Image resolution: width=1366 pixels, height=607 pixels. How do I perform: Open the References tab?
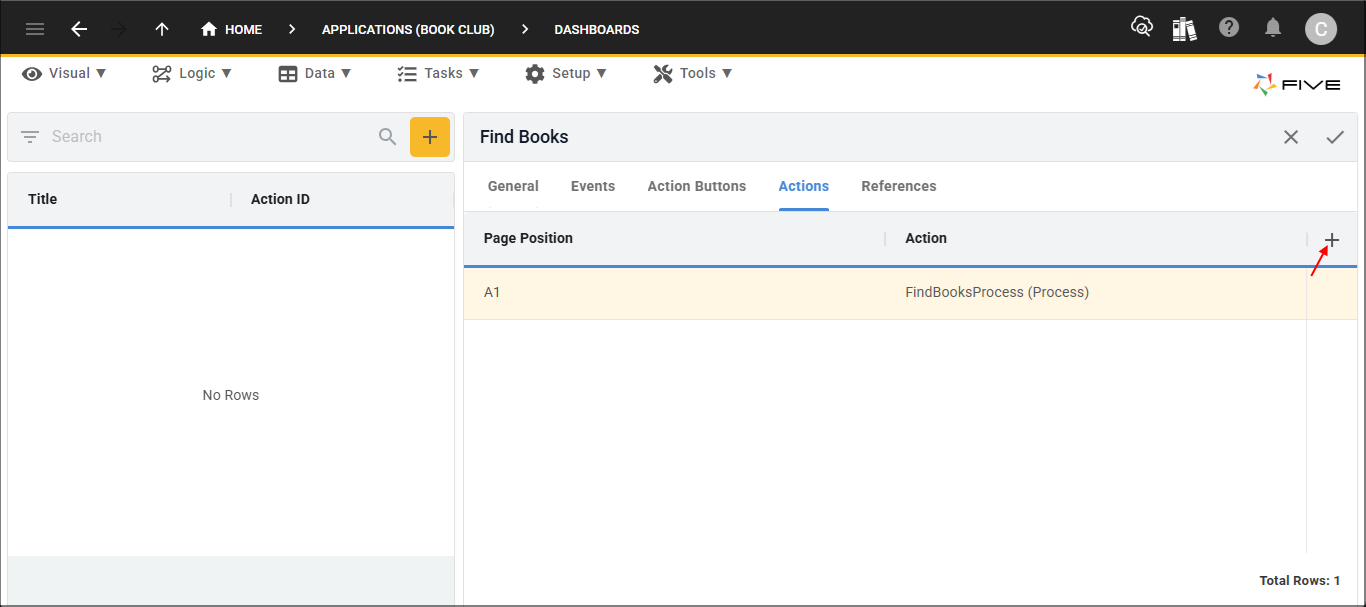898,186
